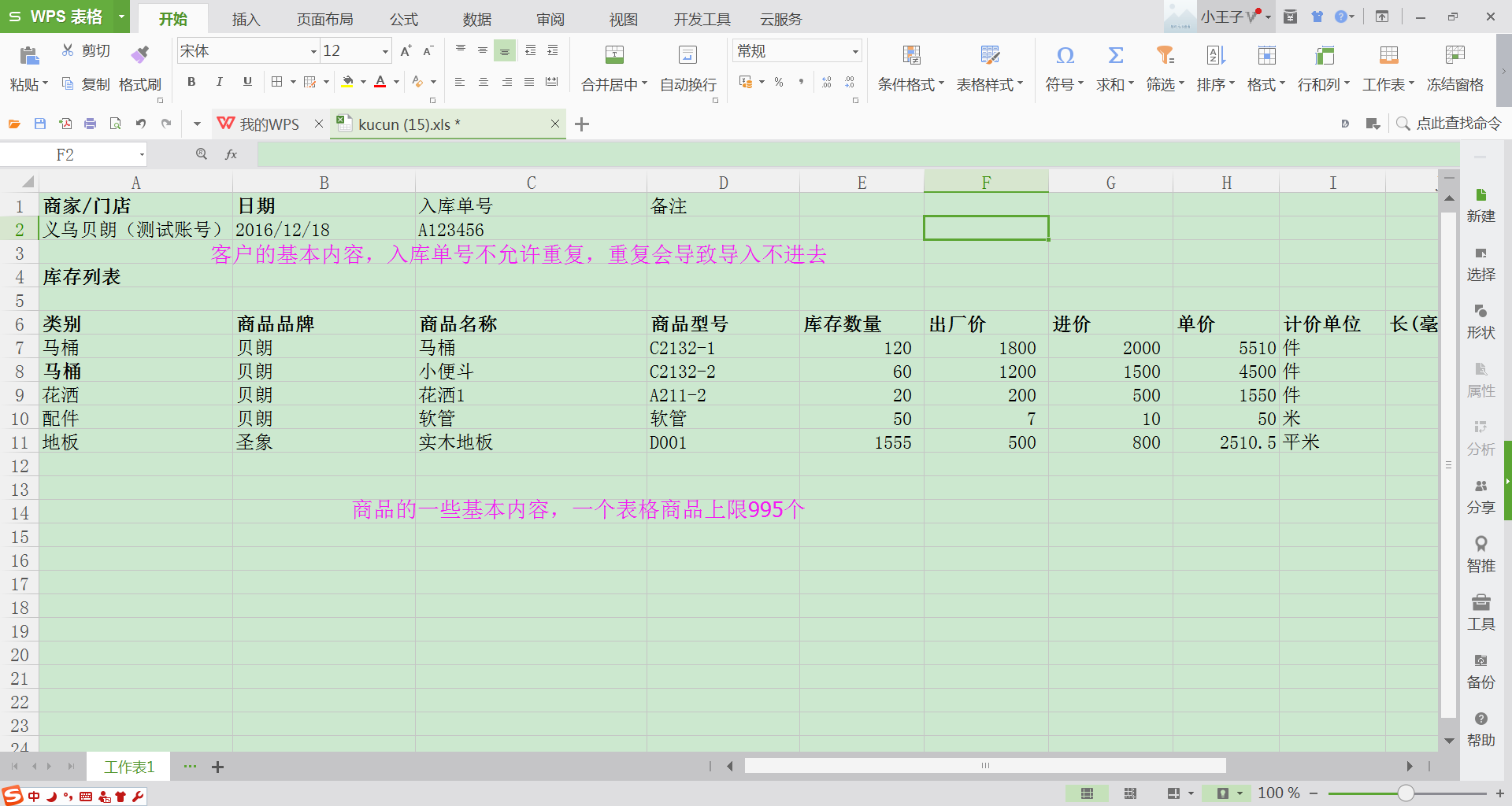
Task: Apply percent style format
Action: (x=779, y=82)
